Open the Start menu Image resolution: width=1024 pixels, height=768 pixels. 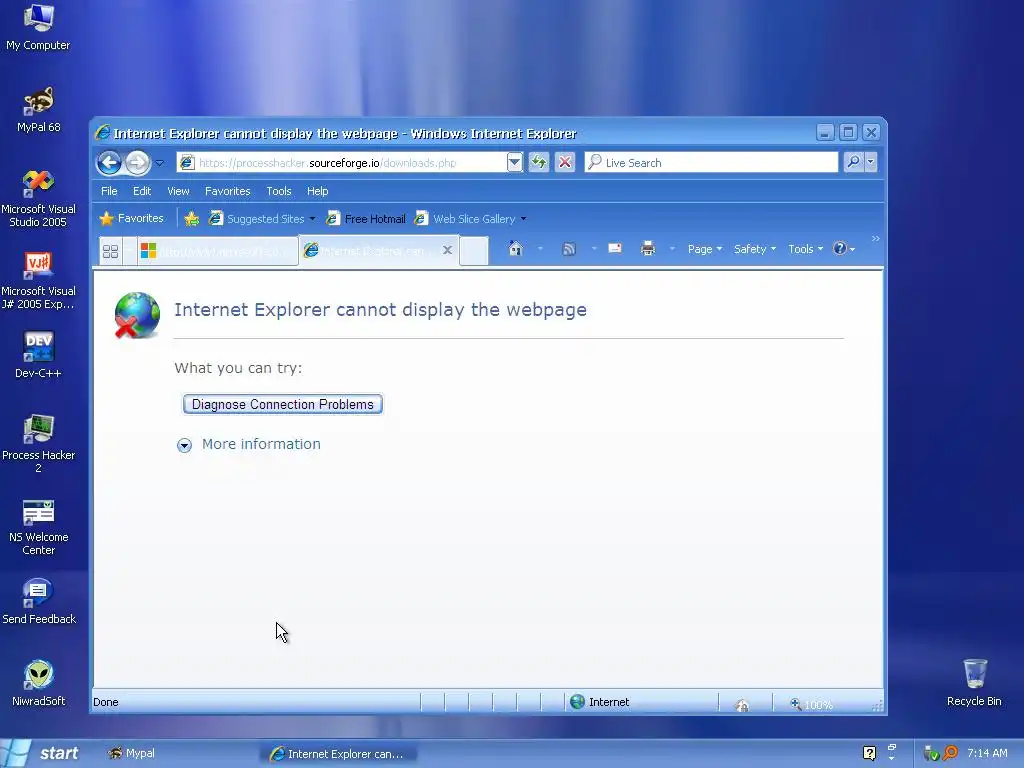[42, 753]
